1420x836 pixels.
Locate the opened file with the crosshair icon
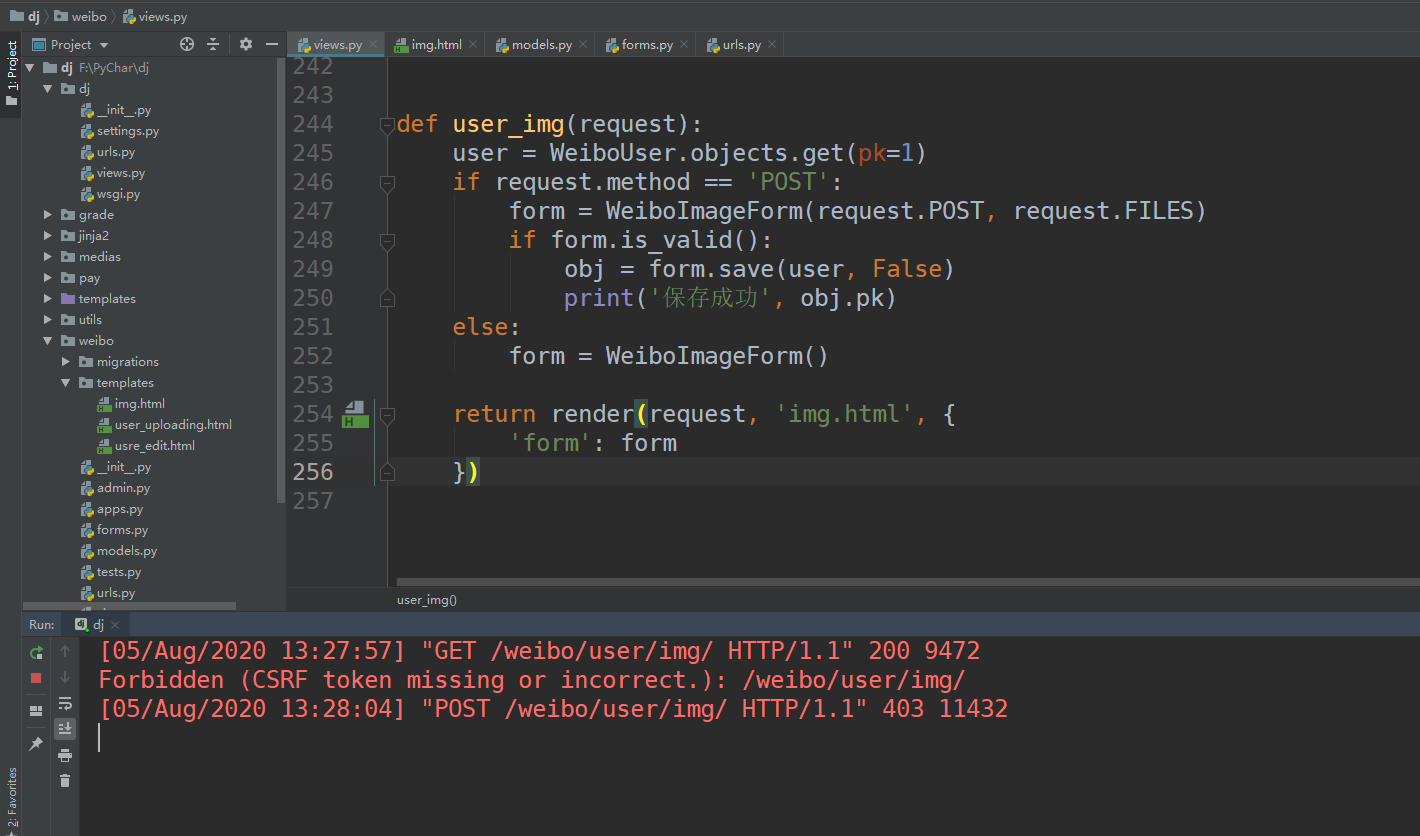coord(186,44)
